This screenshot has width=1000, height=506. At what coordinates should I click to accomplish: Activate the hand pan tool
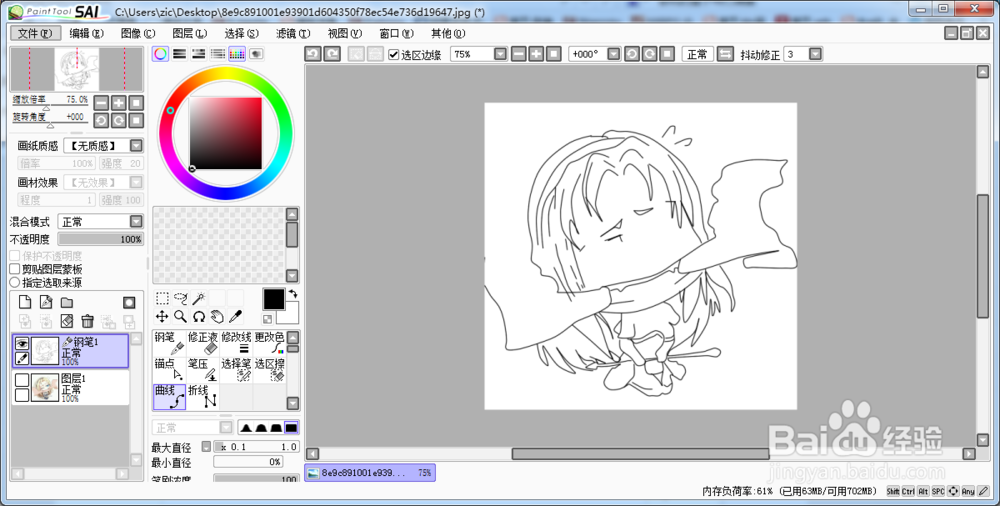point(217,316)
